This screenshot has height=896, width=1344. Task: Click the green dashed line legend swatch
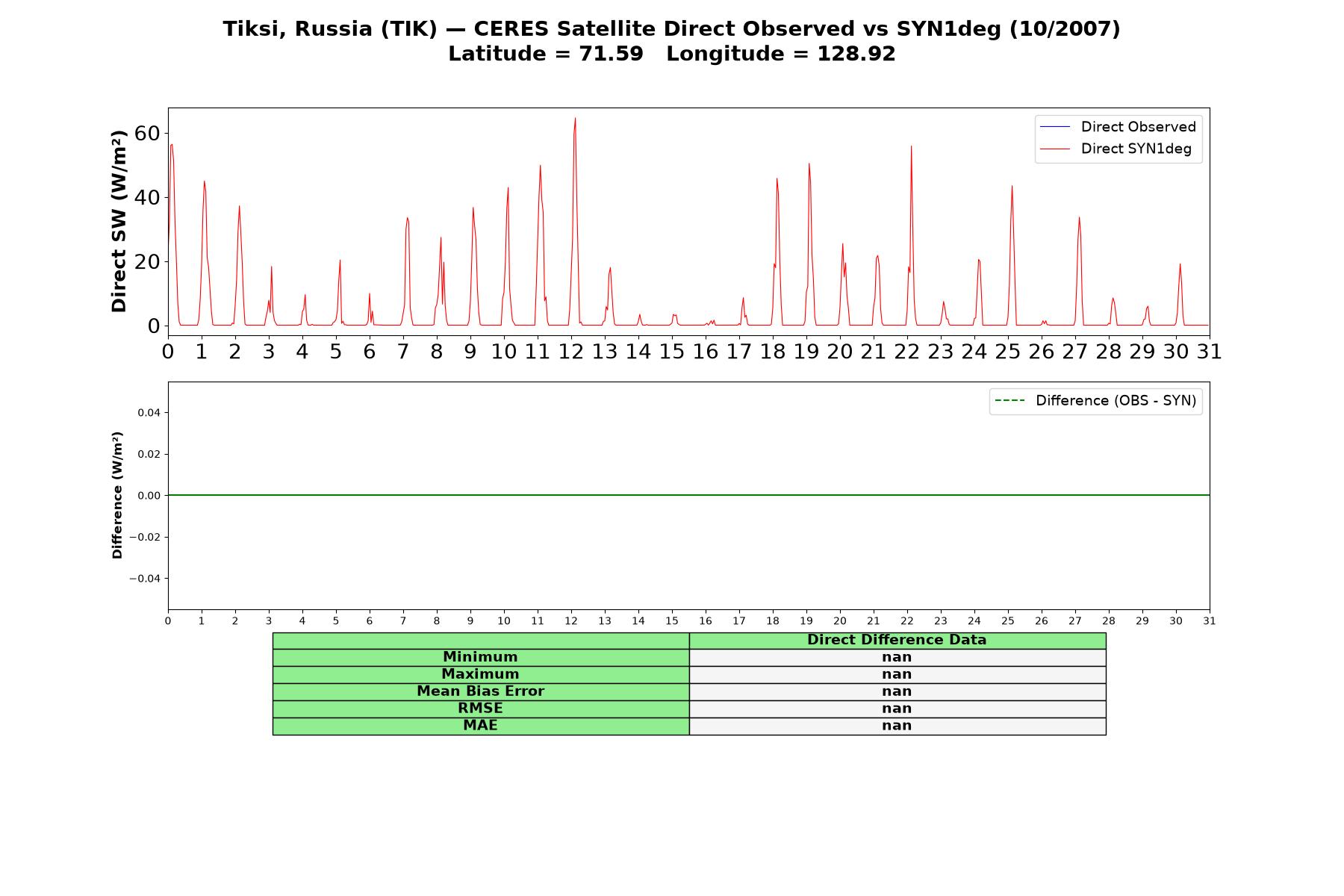pos(1009,401)
